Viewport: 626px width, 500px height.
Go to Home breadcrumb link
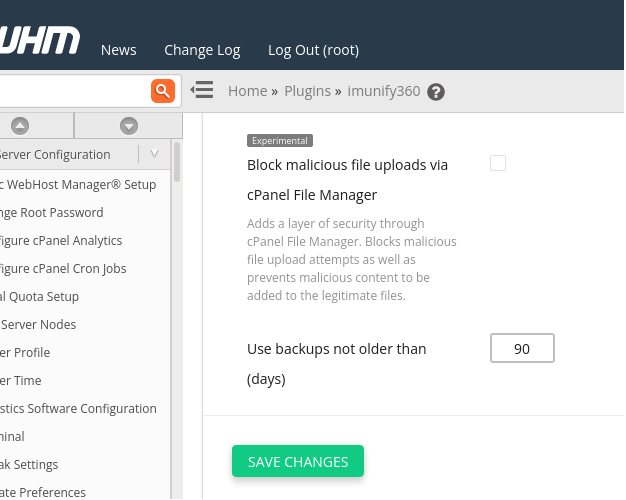click(x=247, y=91)
